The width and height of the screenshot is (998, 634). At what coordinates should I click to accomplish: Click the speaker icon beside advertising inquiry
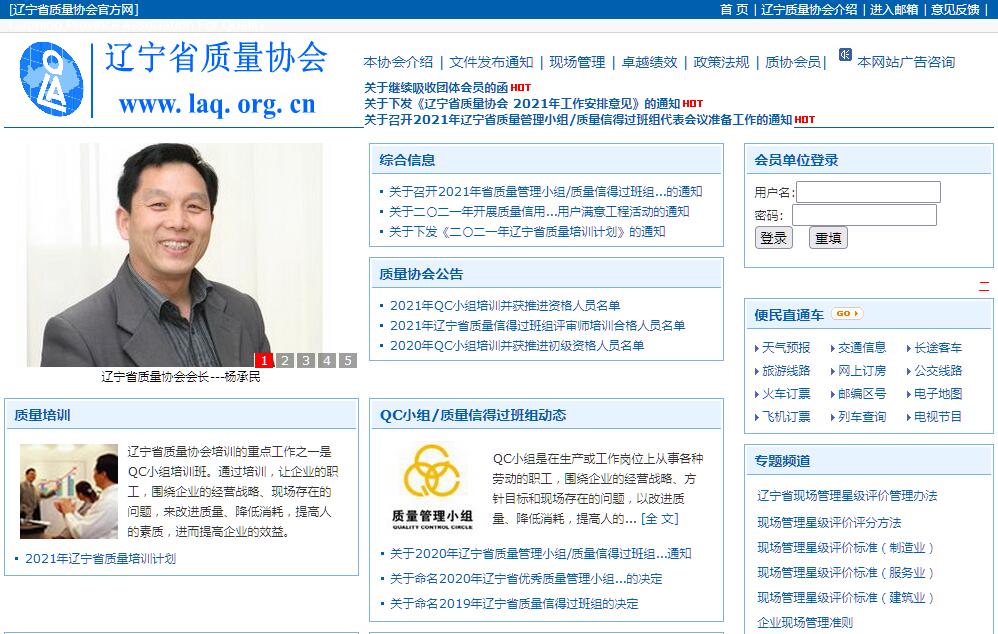pos(845,55)
